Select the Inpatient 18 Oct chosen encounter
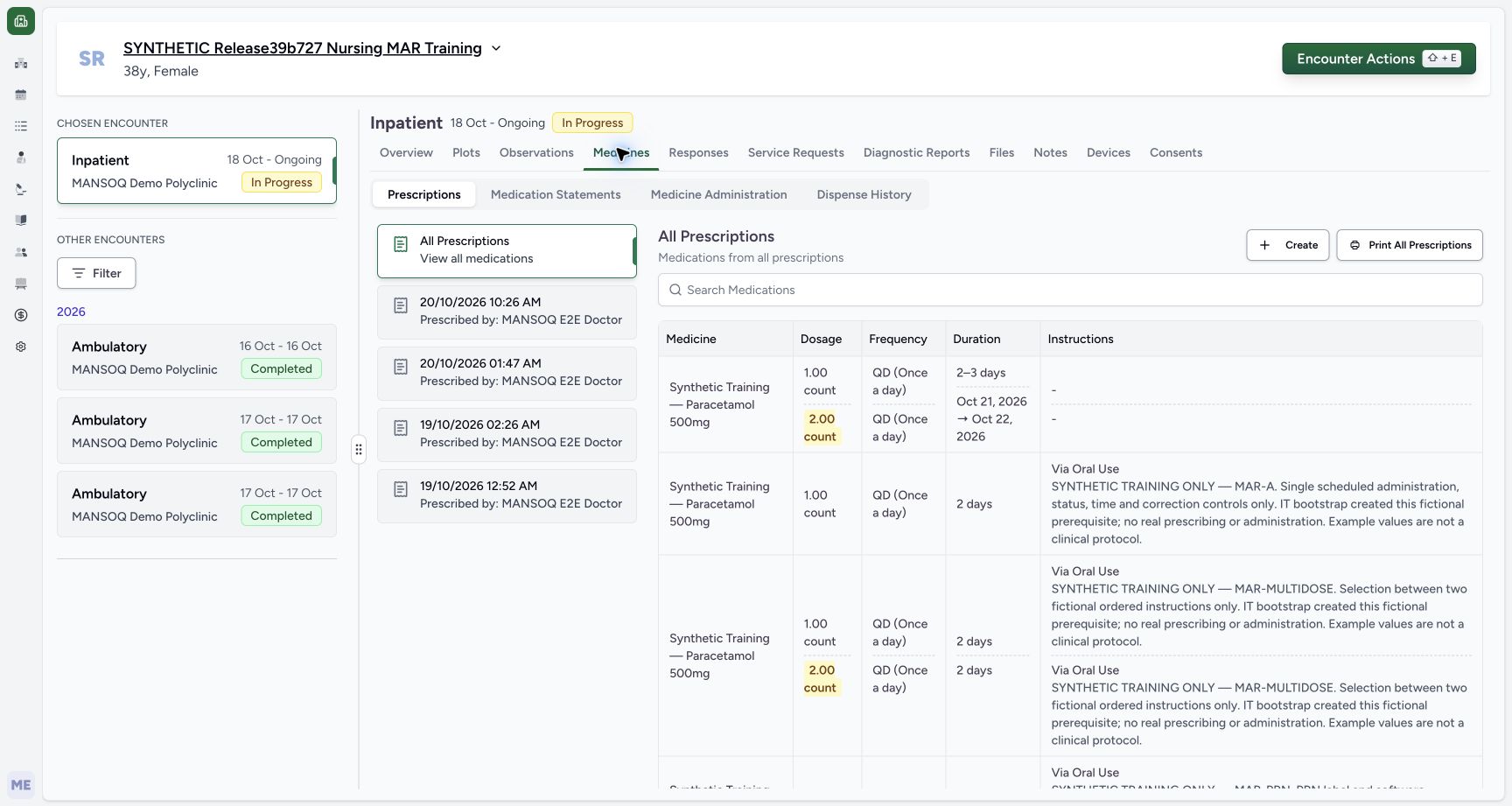Image resolution: width=1512 pixels, height=806 pixels. point(197,171)
